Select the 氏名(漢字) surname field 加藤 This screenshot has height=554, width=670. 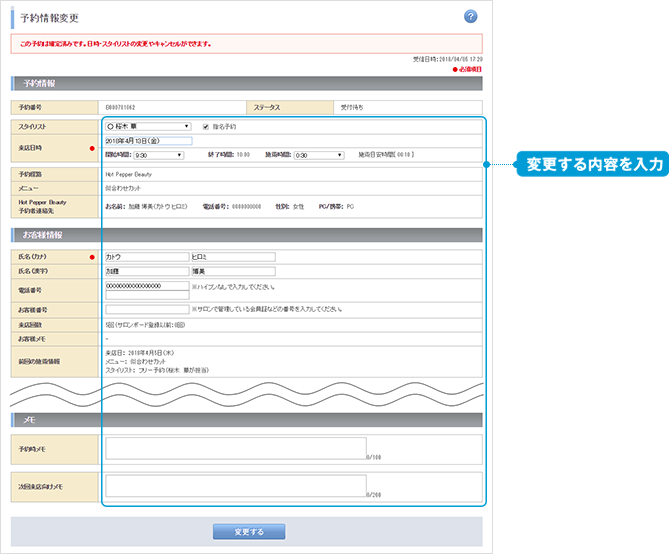tap(146, 271)
